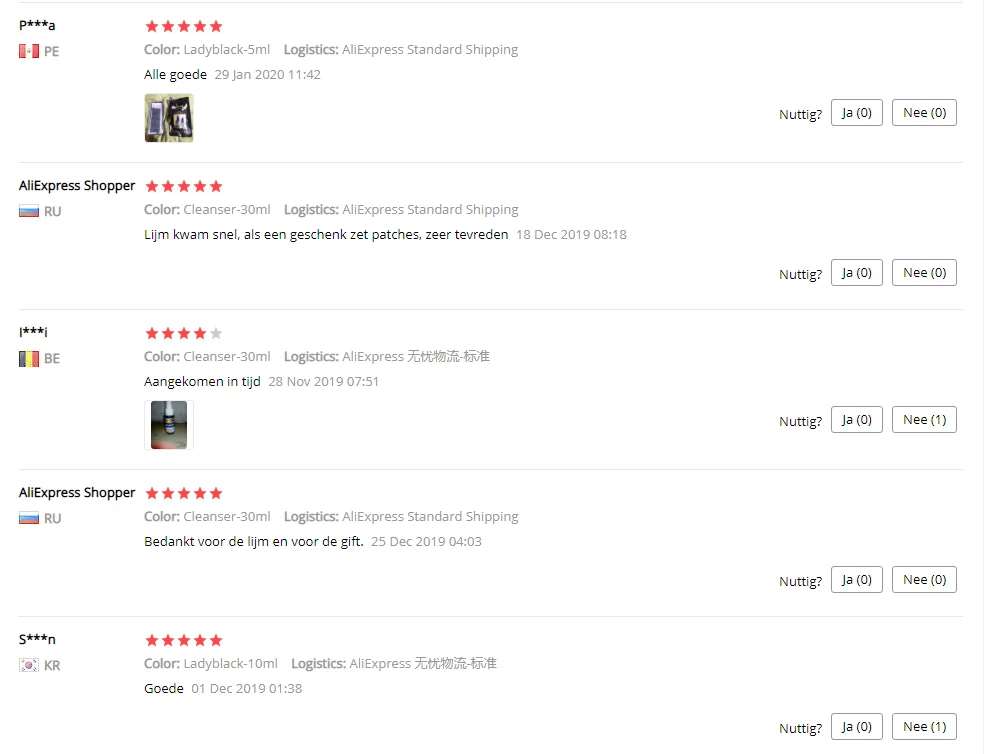Viewport: 984px width, 754px height.
Task: Click the Peru flag icon next to PE
Action: click(x=29, y=51)
